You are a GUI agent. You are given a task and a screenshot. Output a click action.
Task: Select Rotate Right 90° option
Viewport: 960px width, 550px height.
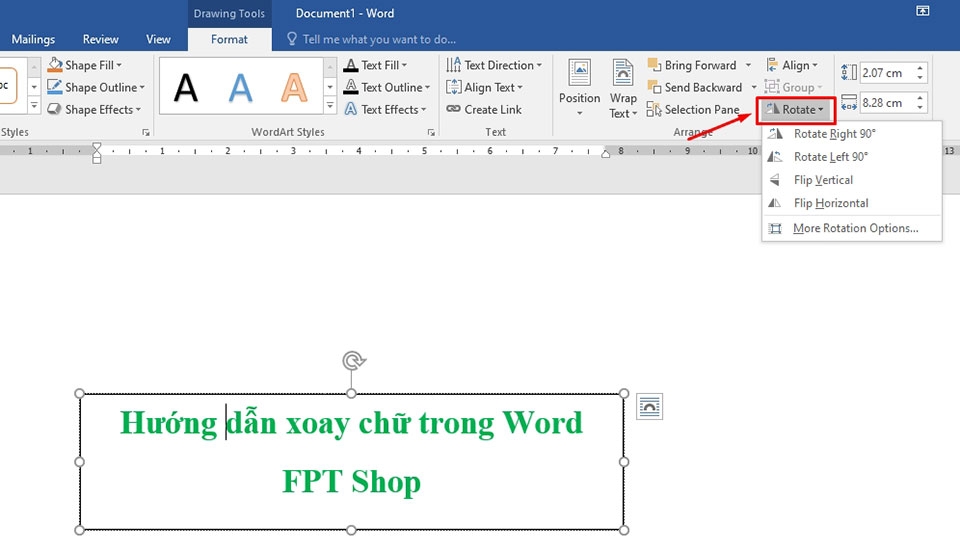[x=851, y=134]
